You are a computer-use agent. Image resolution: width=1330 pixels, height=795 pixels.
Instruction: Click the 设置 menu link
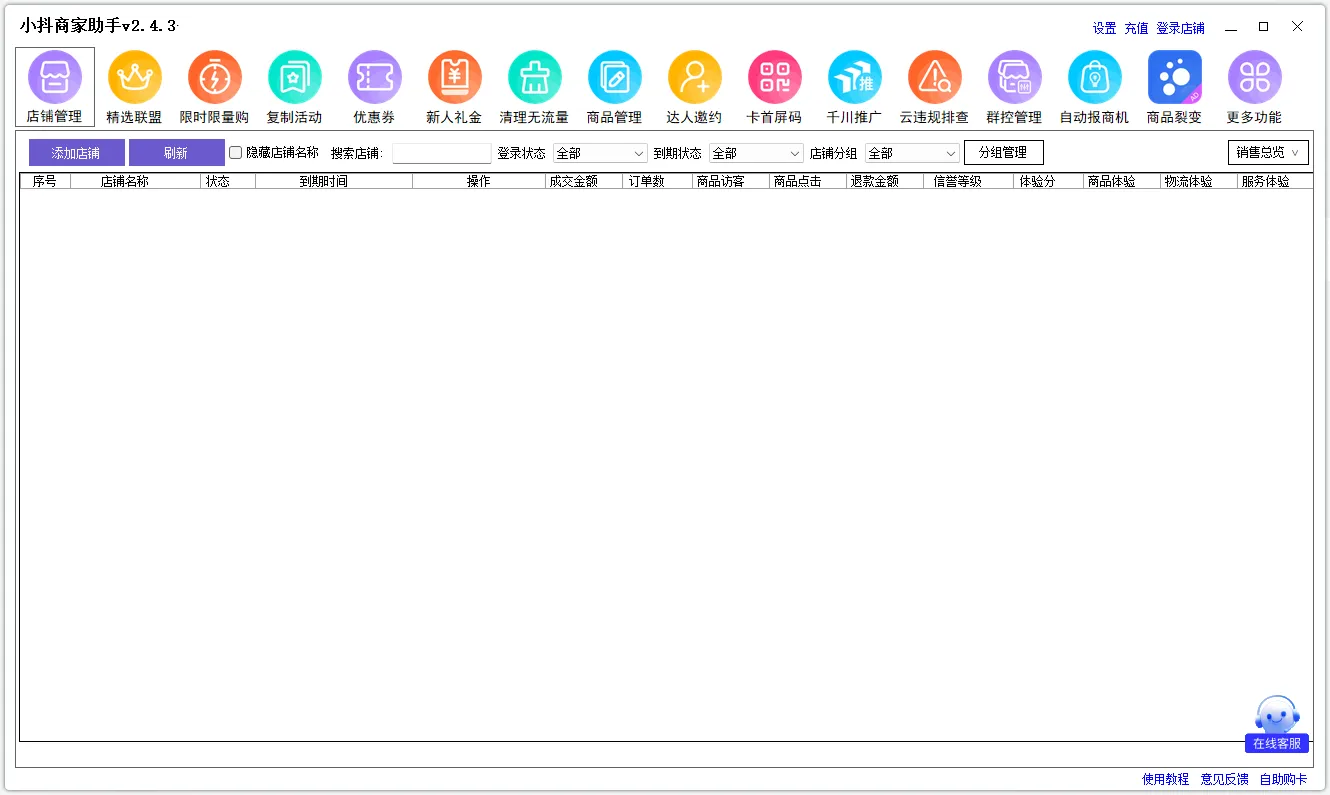[1104, 29]
